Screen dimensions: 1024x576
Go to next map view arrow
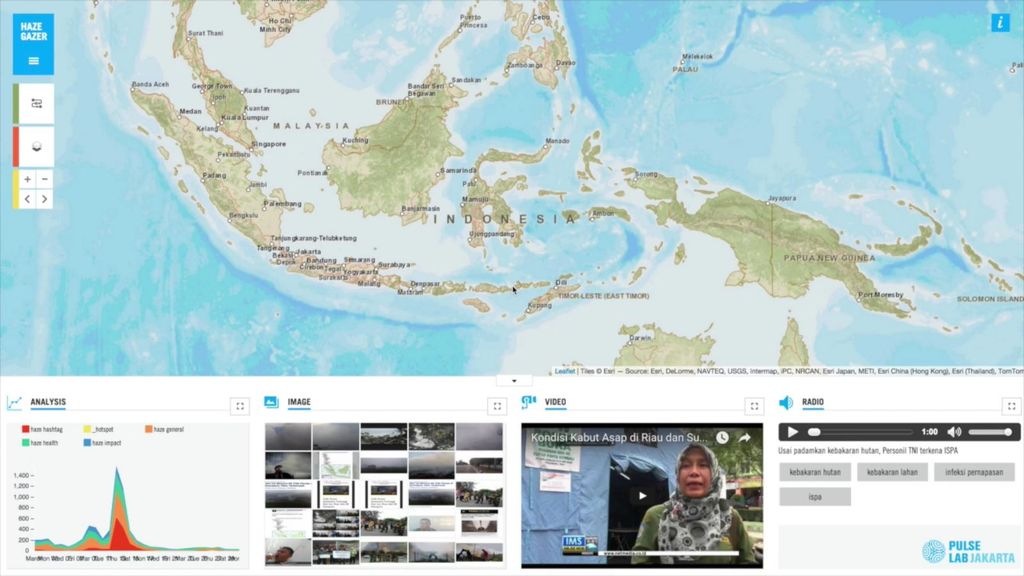[44, 199]
